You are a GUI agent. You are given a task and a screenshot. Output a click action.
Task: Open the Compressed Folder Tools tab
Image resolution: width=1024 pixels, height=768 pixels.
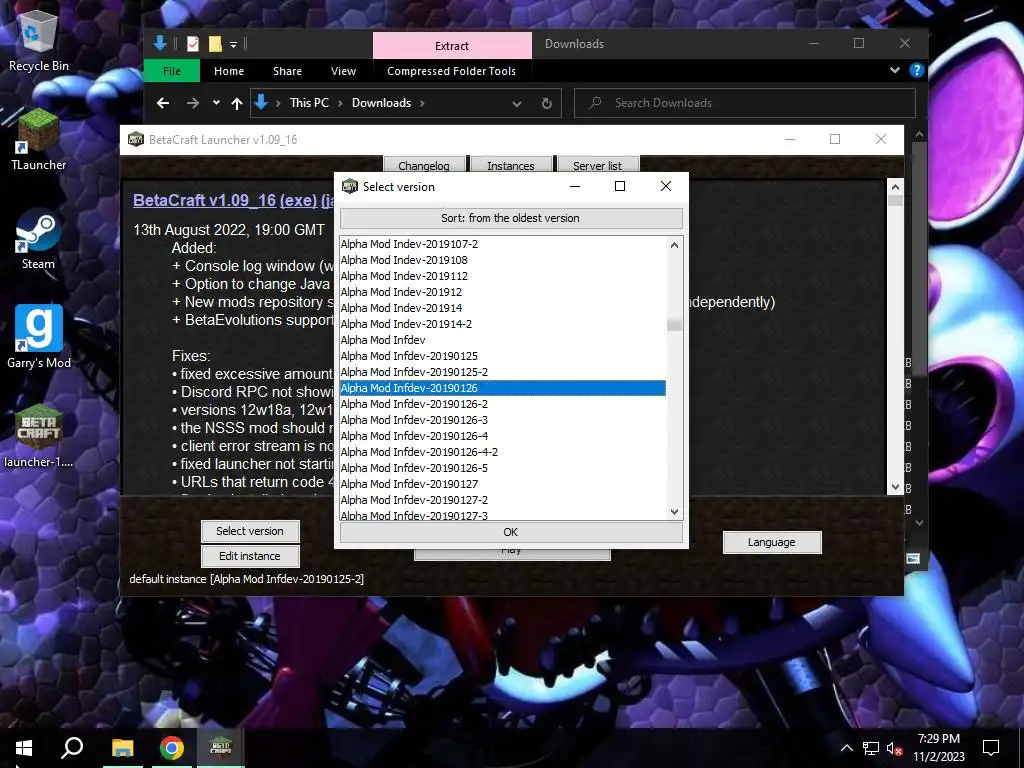[451, 71]
